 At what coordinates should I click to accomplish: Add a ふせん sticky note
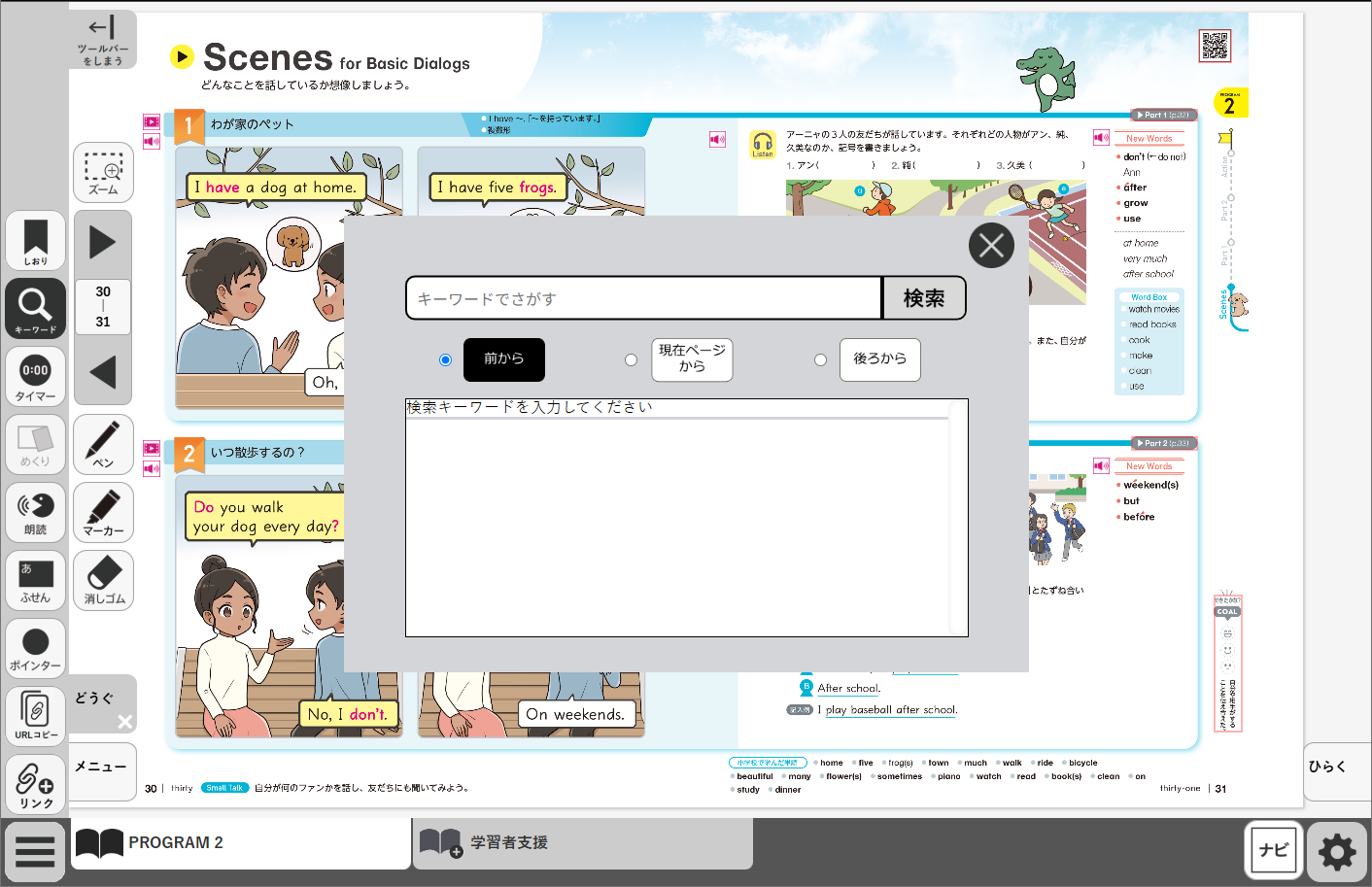35,580
